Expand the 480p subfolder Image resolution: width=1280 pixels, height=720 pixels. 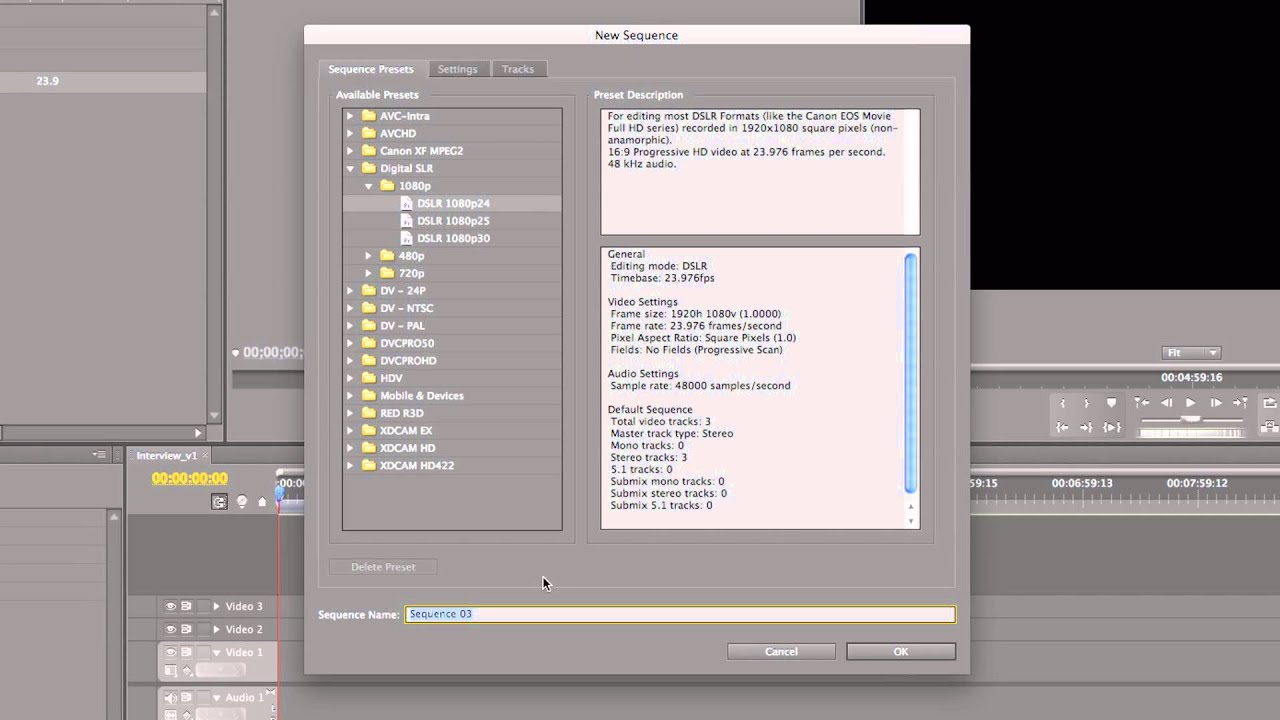point(369,256)
